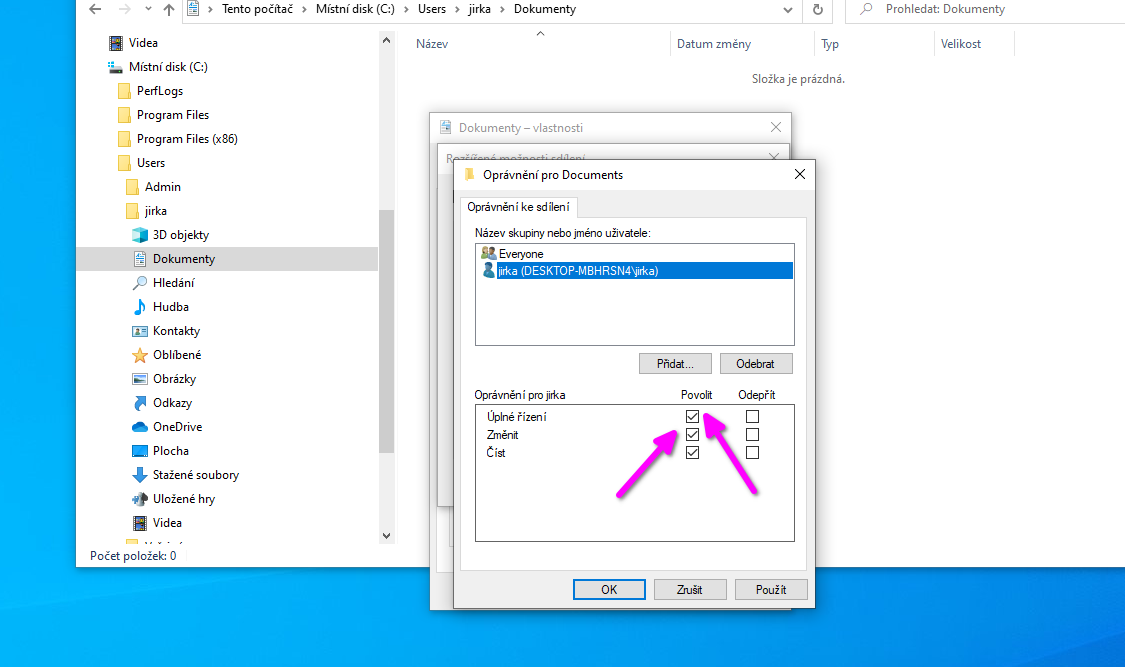Image resolution: width=1125 pixels, height=667 pixels.
Task: Switch to the Oprávnění ke sdílení tab
Action: point(519,206)
